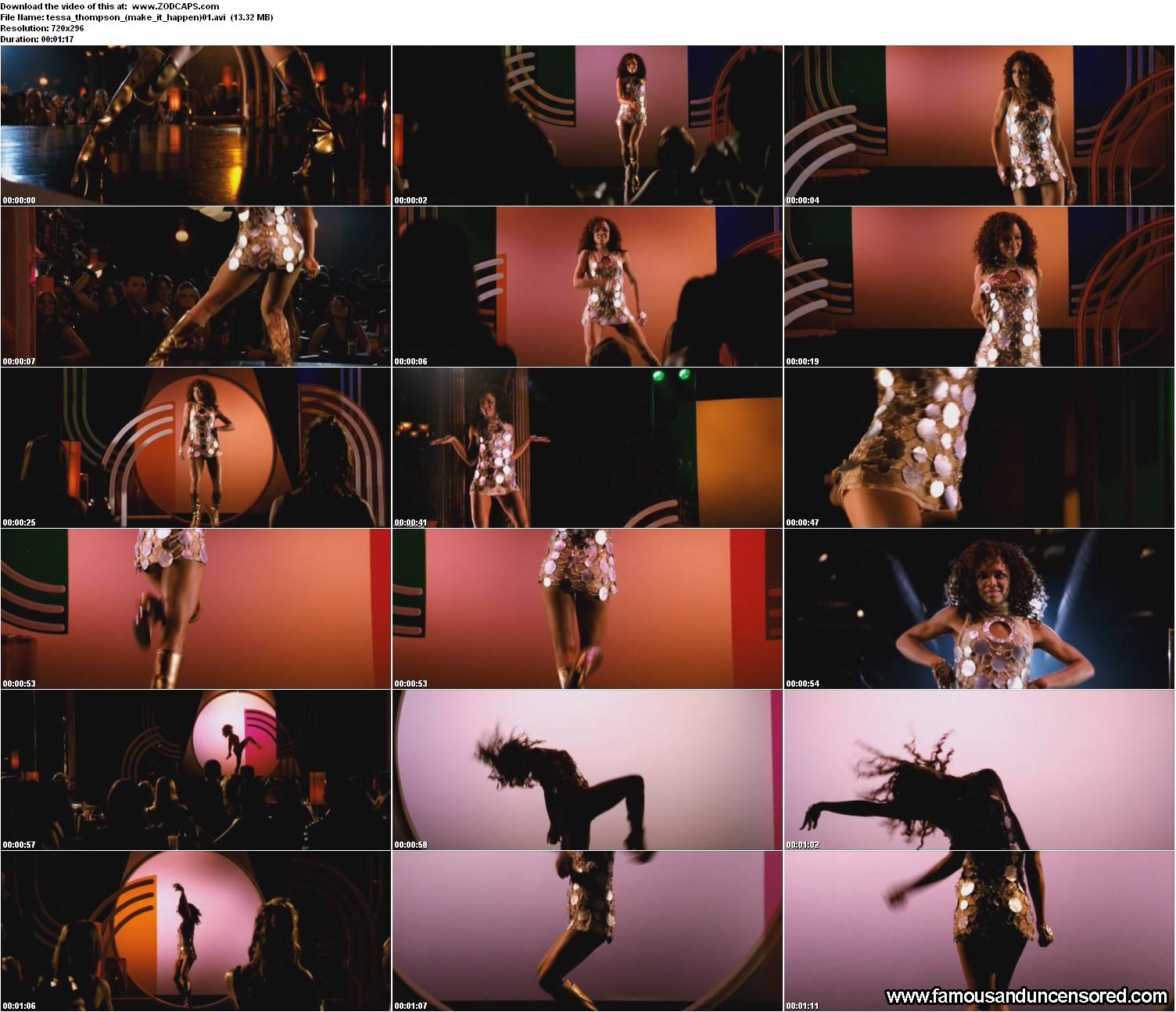1176x1012 pixels.
Task: Open the thumbnail at timestamp 00:00:00
Action: pyautogui.click(x=195, y=125)
